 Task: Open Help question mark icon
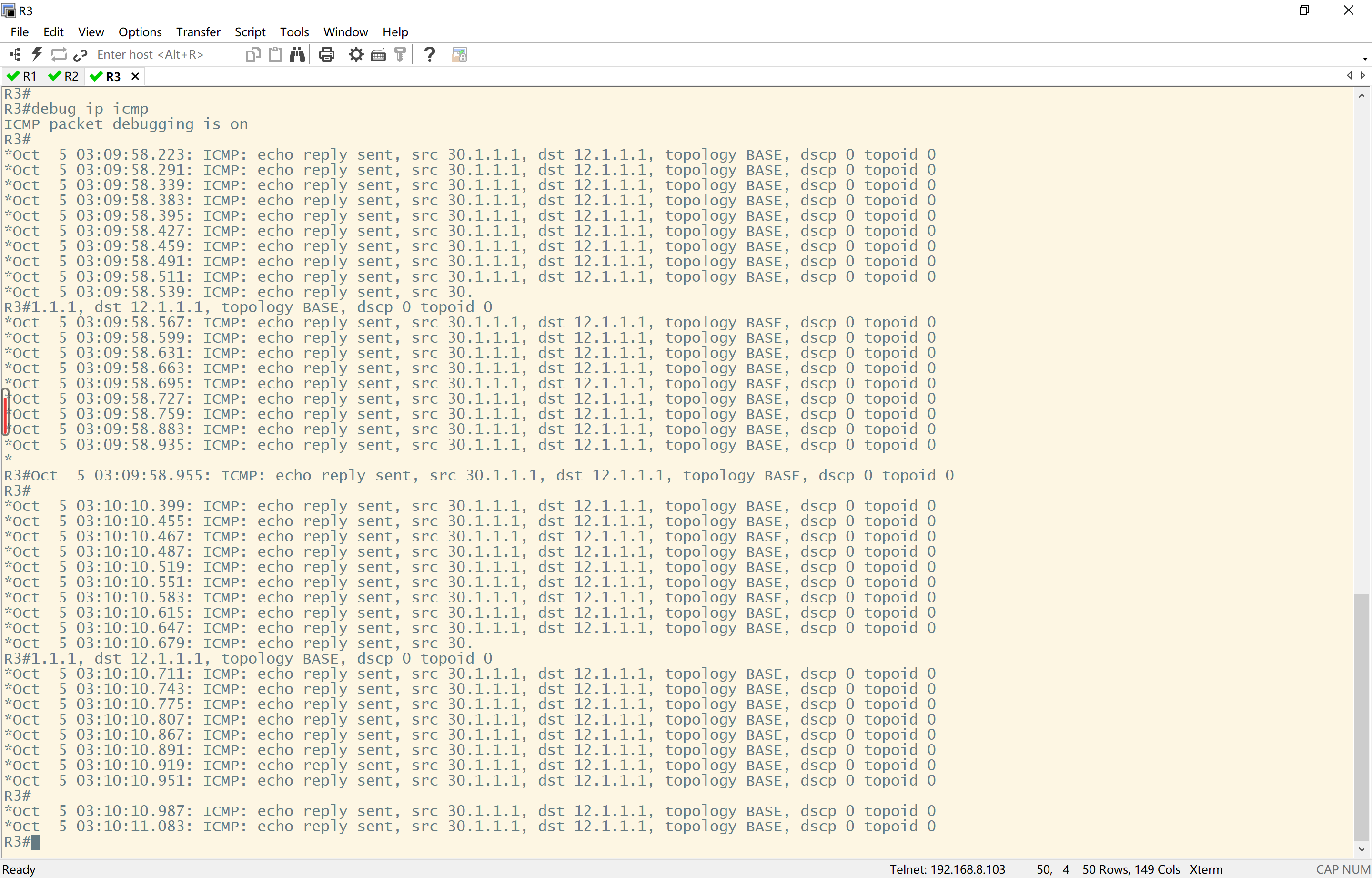[x=430, y=55]
